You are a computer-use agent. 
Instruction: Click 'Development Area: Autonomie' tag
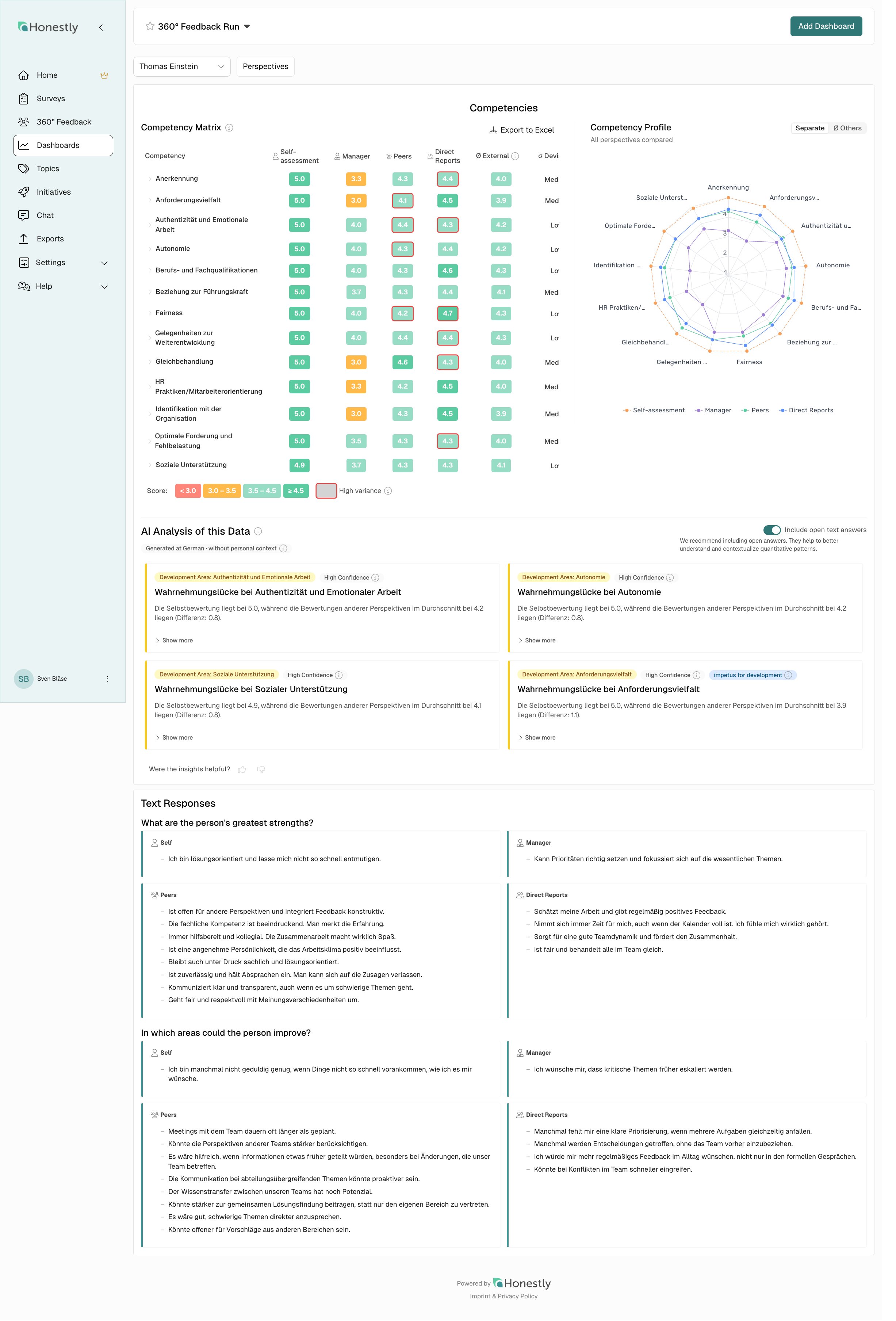tap(564, 577)
